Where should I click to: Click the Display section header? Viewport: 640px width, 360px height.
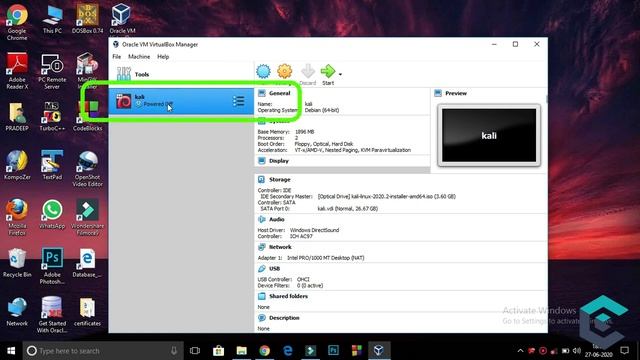tap(279, 161)
